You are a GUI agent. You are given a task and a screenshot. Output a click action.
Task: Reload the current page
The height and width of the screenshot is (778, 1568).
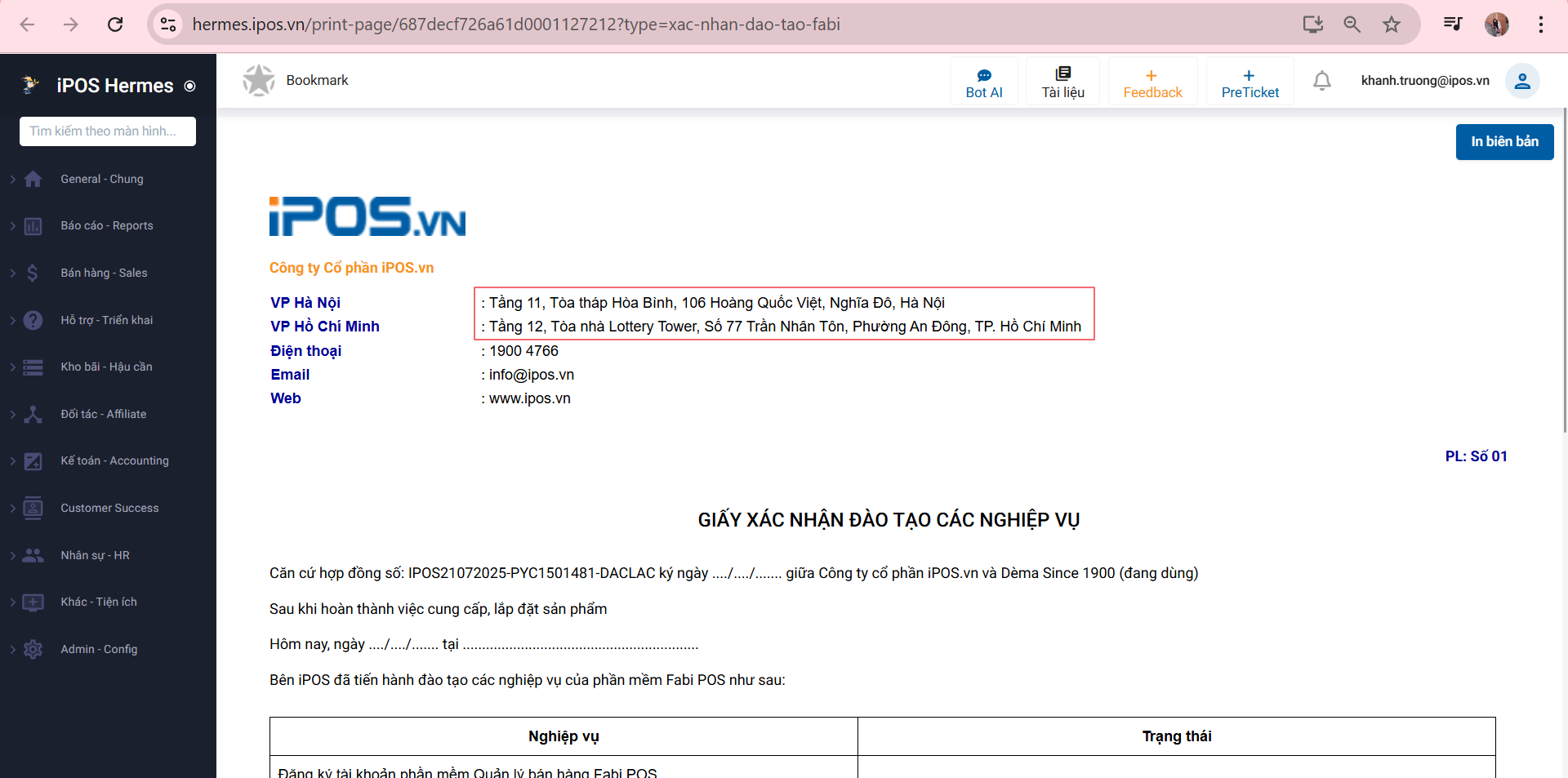115,24
